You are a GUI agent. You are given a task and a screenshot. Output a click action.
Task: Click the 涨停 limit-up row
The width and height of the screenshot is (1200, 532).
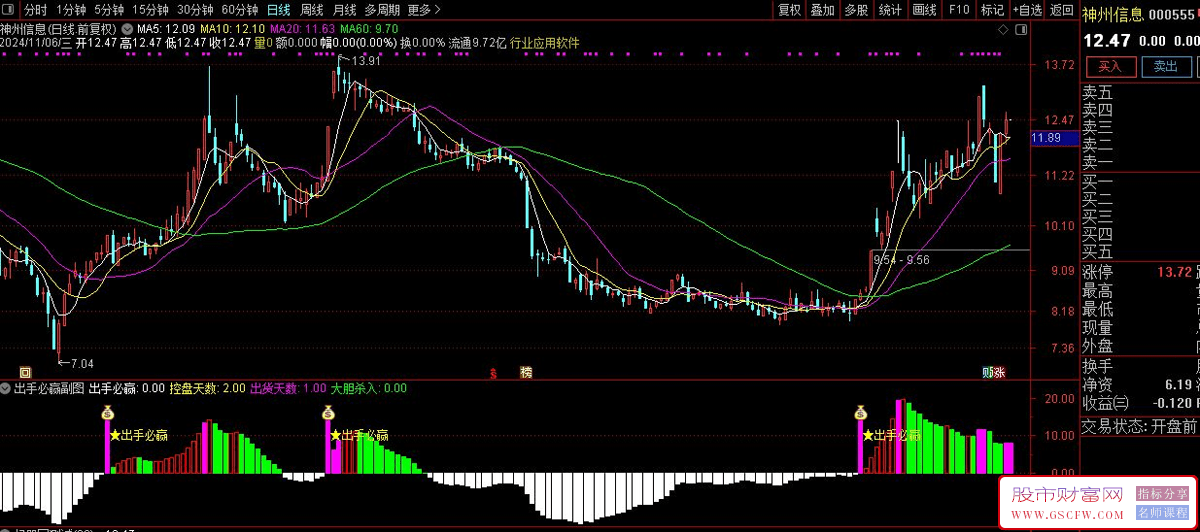1139,272
